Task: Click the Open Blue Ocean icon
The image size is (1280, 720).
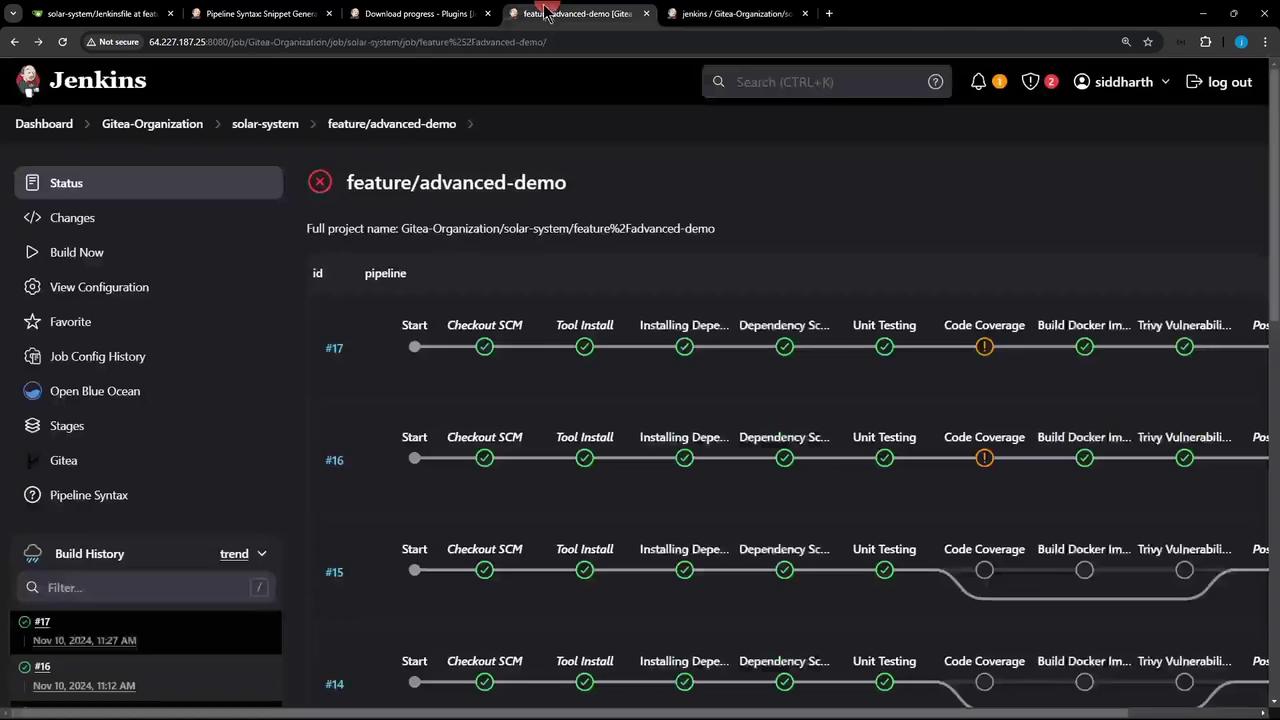Action: pos(32,391)
